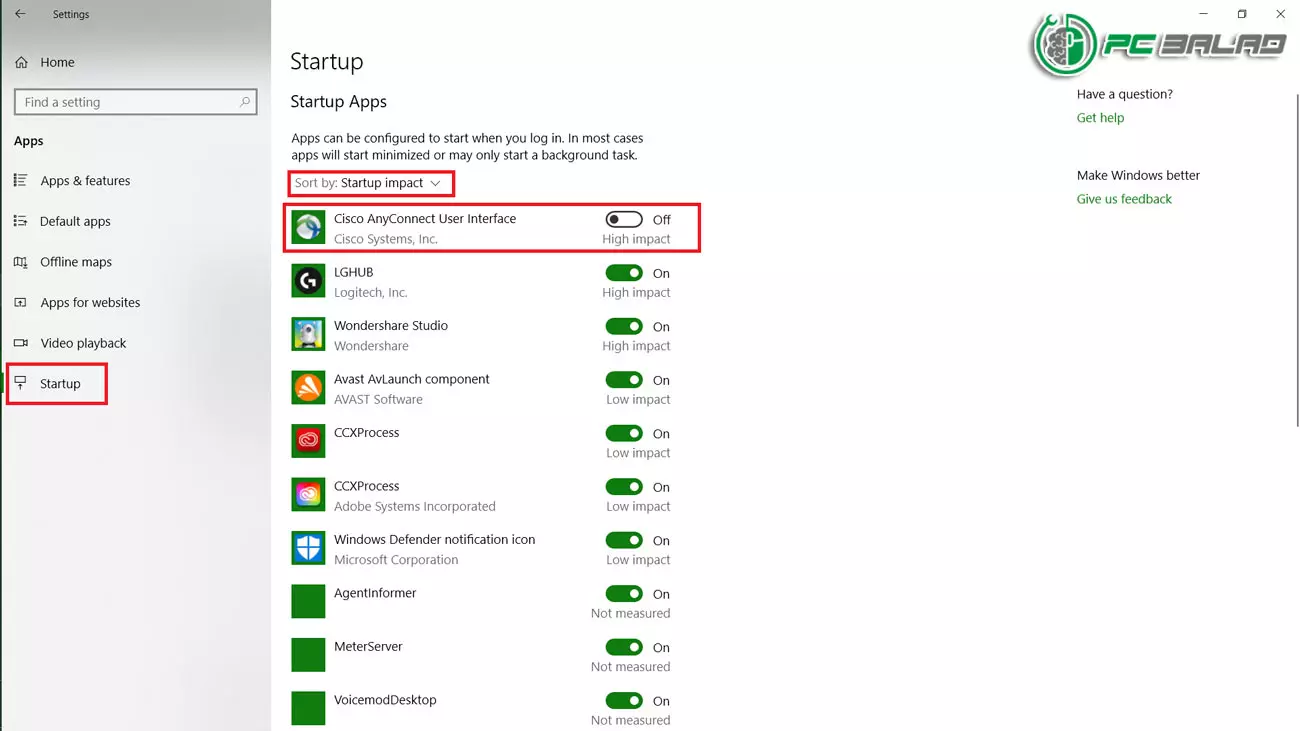Click the VoicemodDesktop green icon
Image resolution: width=1300 pixels, height=731 pixels.
tap(308, 708)
